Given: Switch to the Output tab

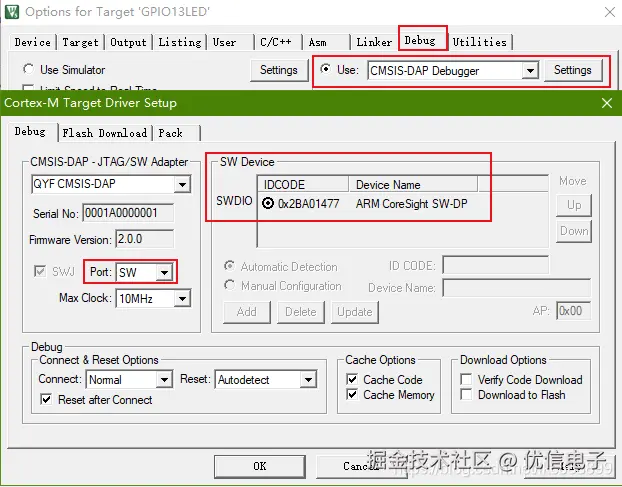Looking at the screenshot, I should coord(128,42).
